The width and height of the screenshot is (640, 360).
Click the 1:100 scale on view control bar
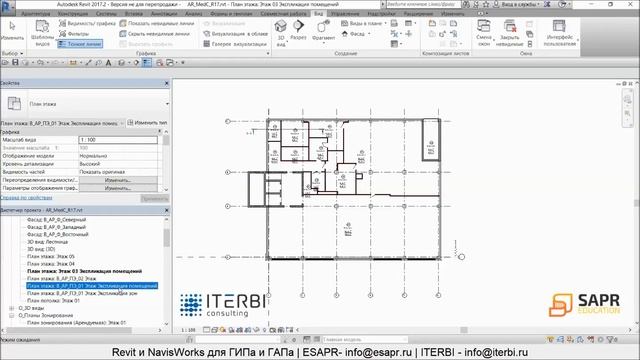(188, 330)
